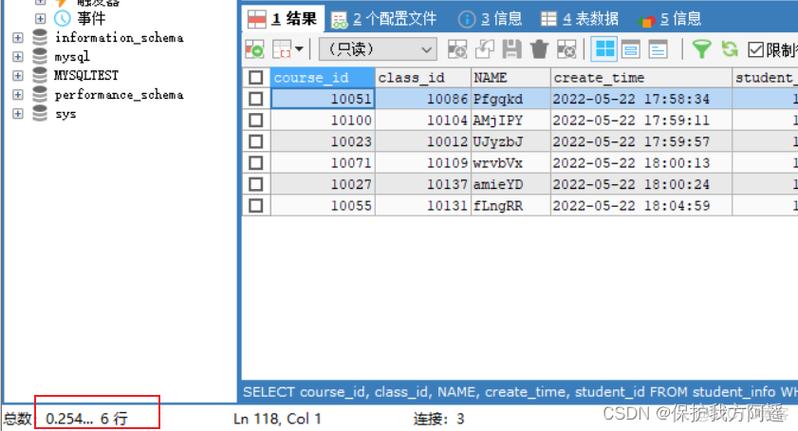Check the row checkbox for UJyzbJ
The height and width of the screenshot is (431, 798).
pyautogui.click(x=256, y=141)
